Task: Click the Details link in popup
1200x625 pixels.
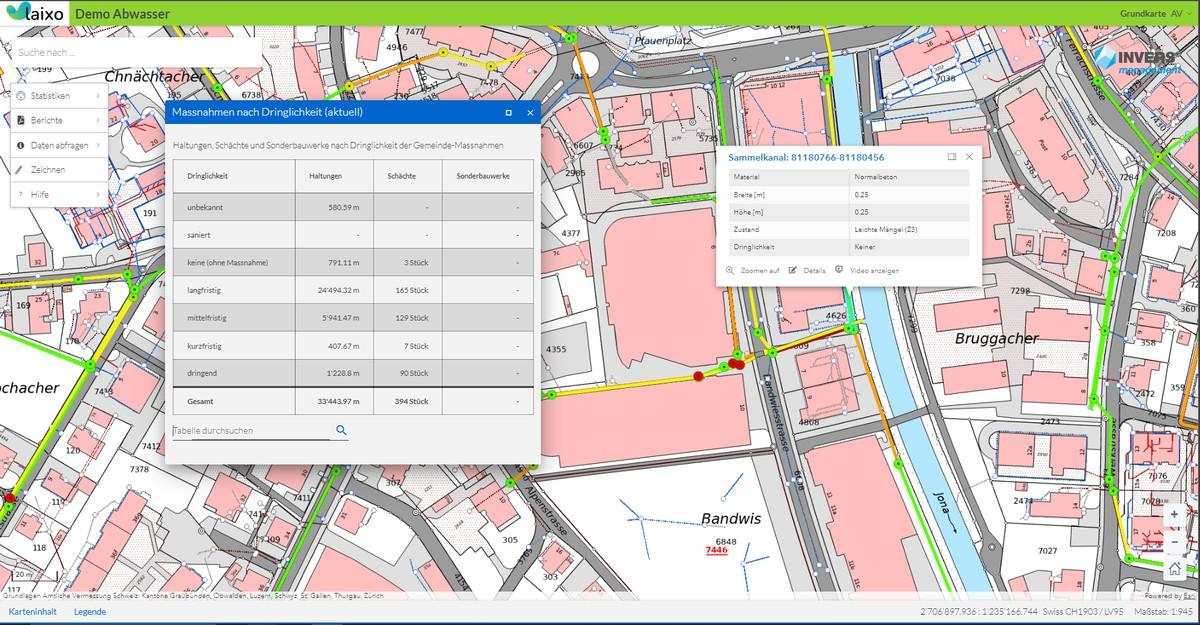Action: (x=813, y=271)
